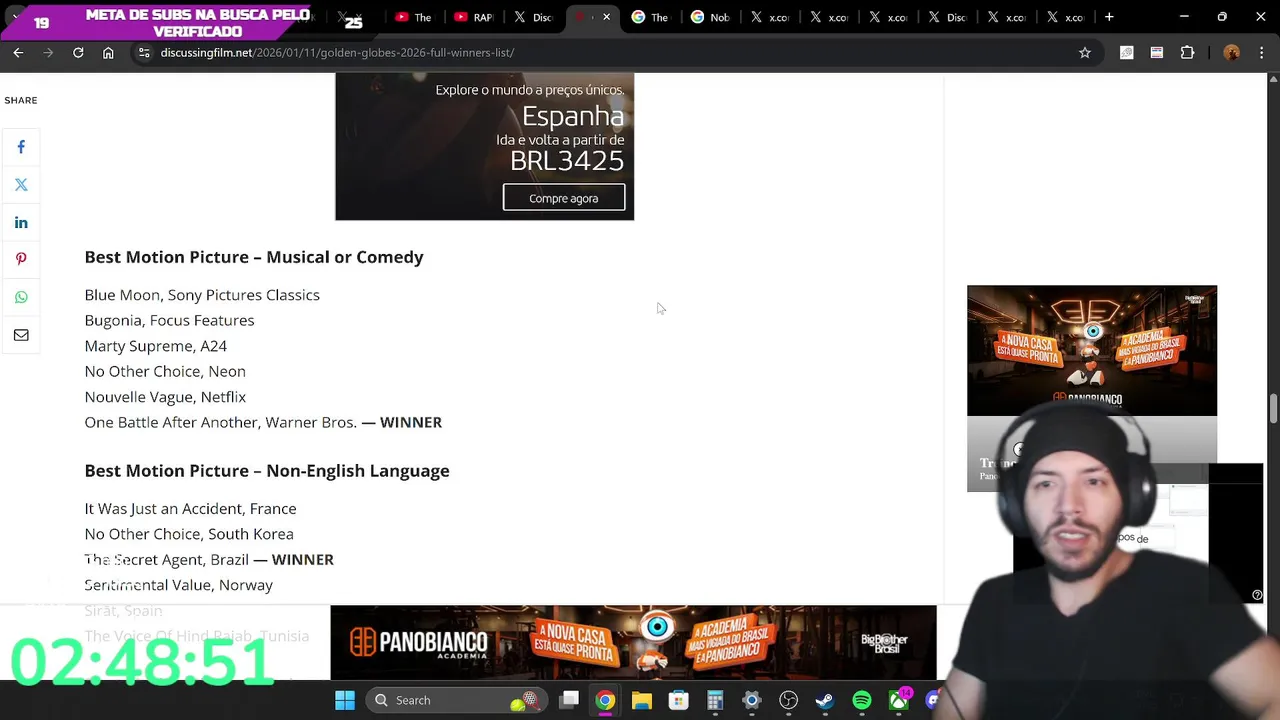
Task: Click the page vertical scrollbar thumb
Action: point(1273,408)
